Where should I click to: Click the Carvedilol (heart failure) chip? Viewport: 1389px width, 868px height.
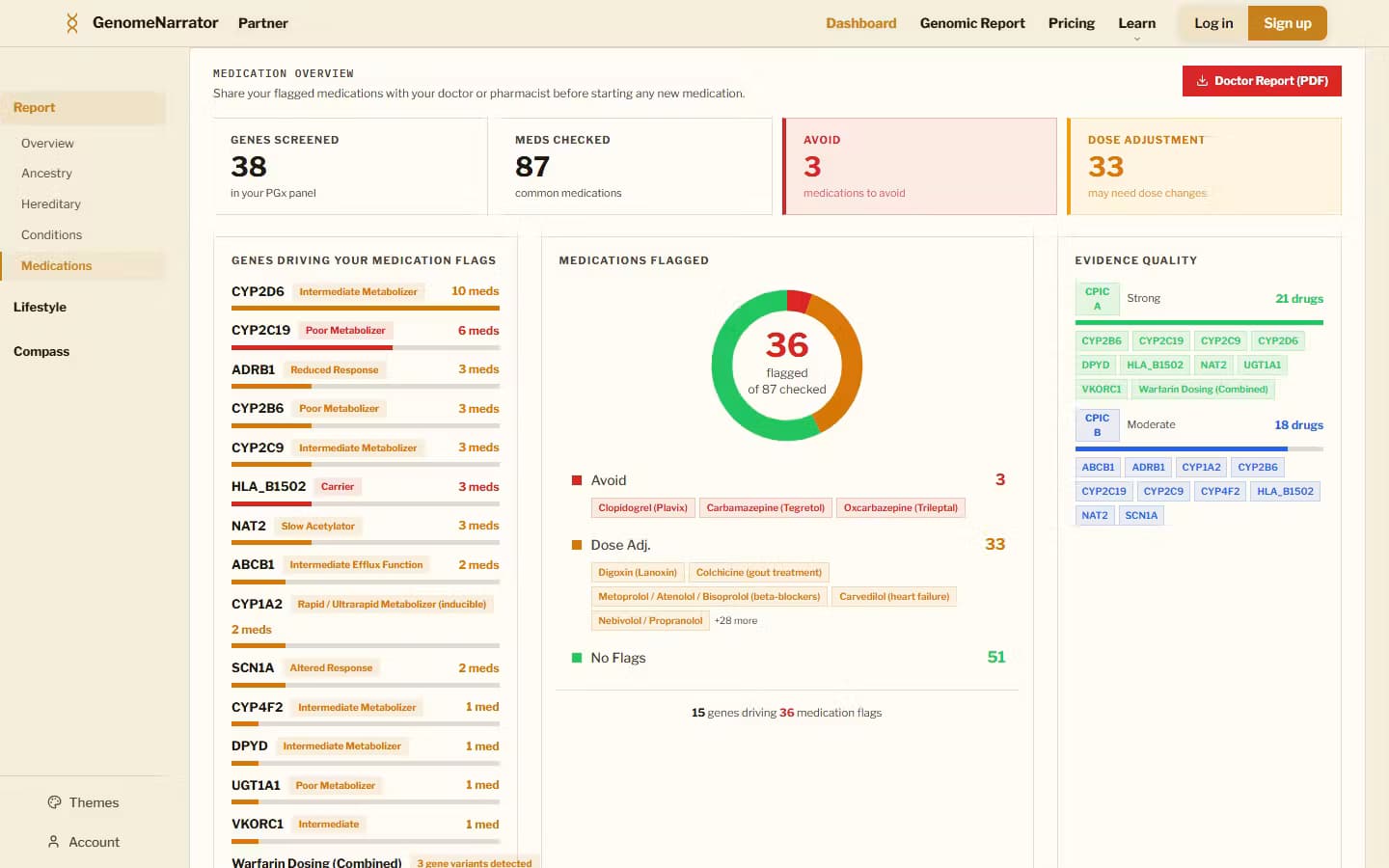tap(894, 597)
